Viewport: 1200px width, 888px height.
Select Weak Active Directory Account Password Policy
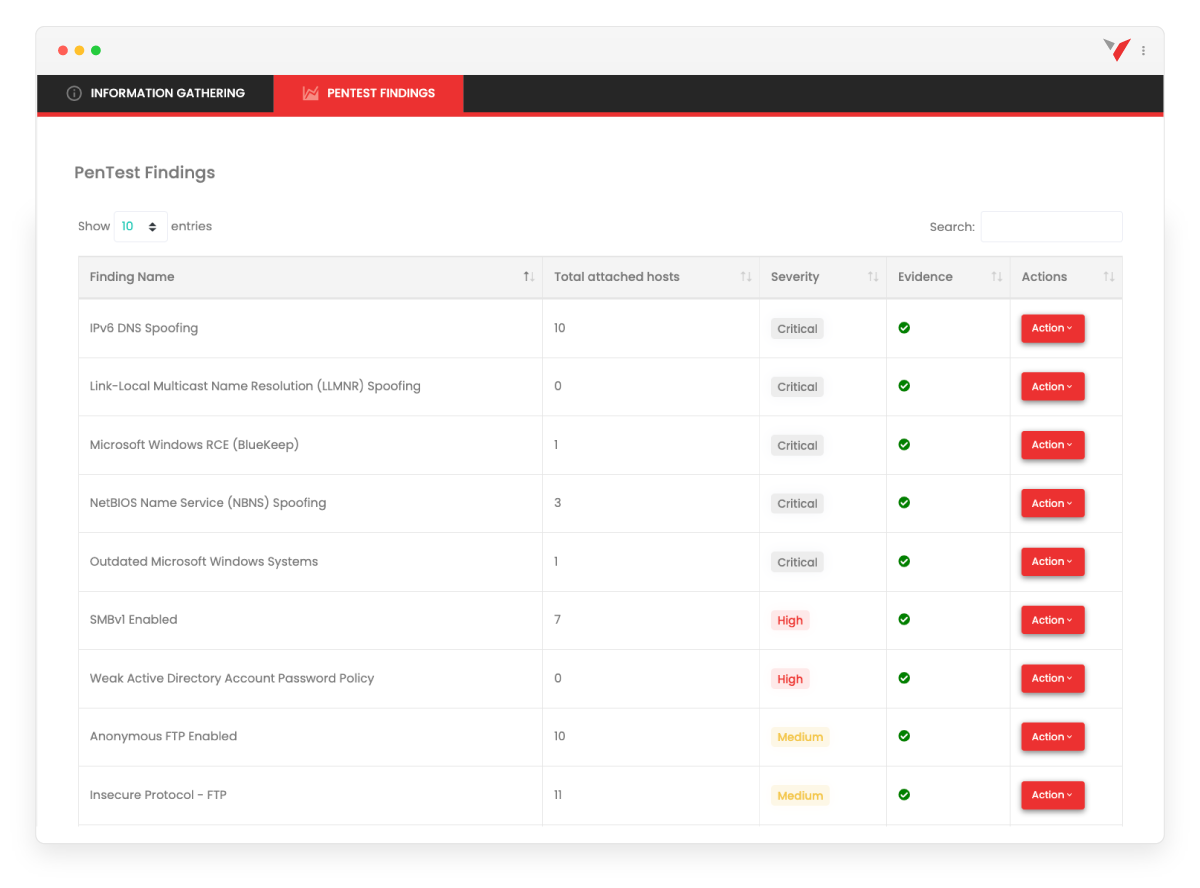(x=232, y=678)
